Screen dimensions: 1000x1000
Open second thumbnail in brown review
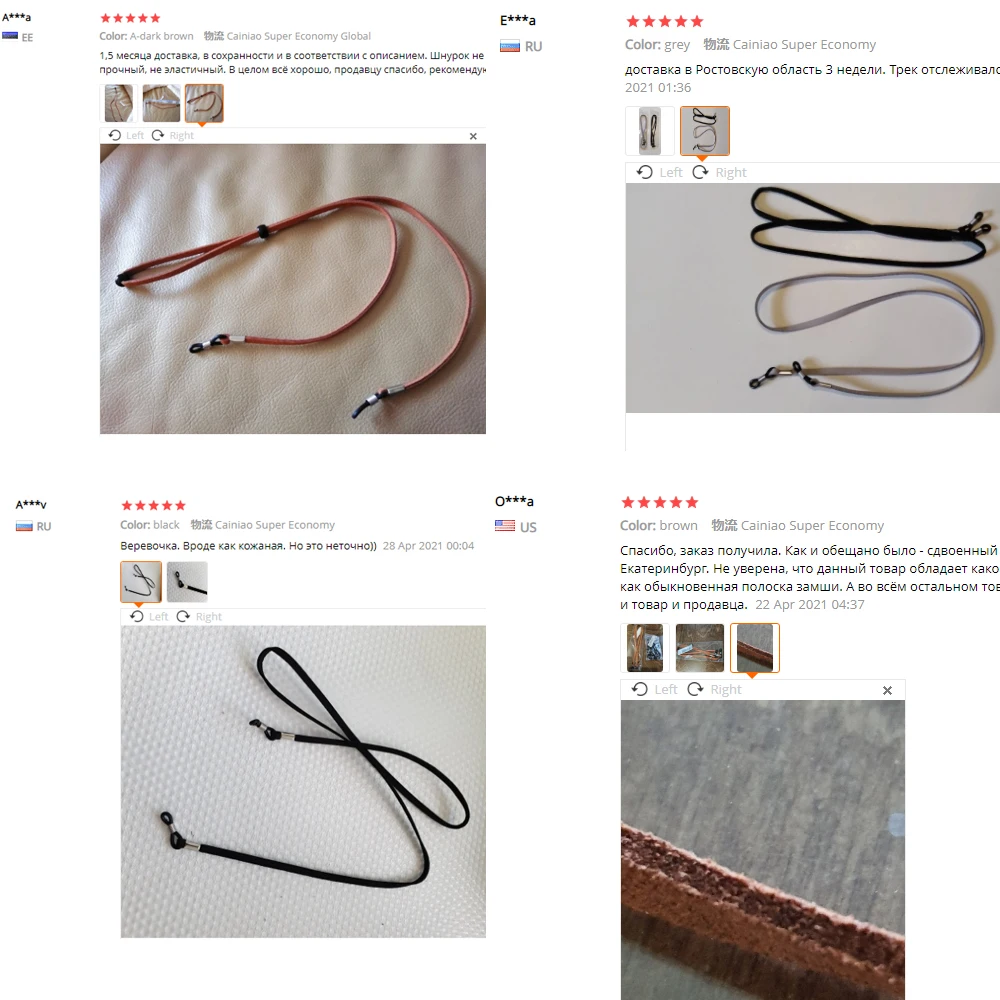[700, 648]
